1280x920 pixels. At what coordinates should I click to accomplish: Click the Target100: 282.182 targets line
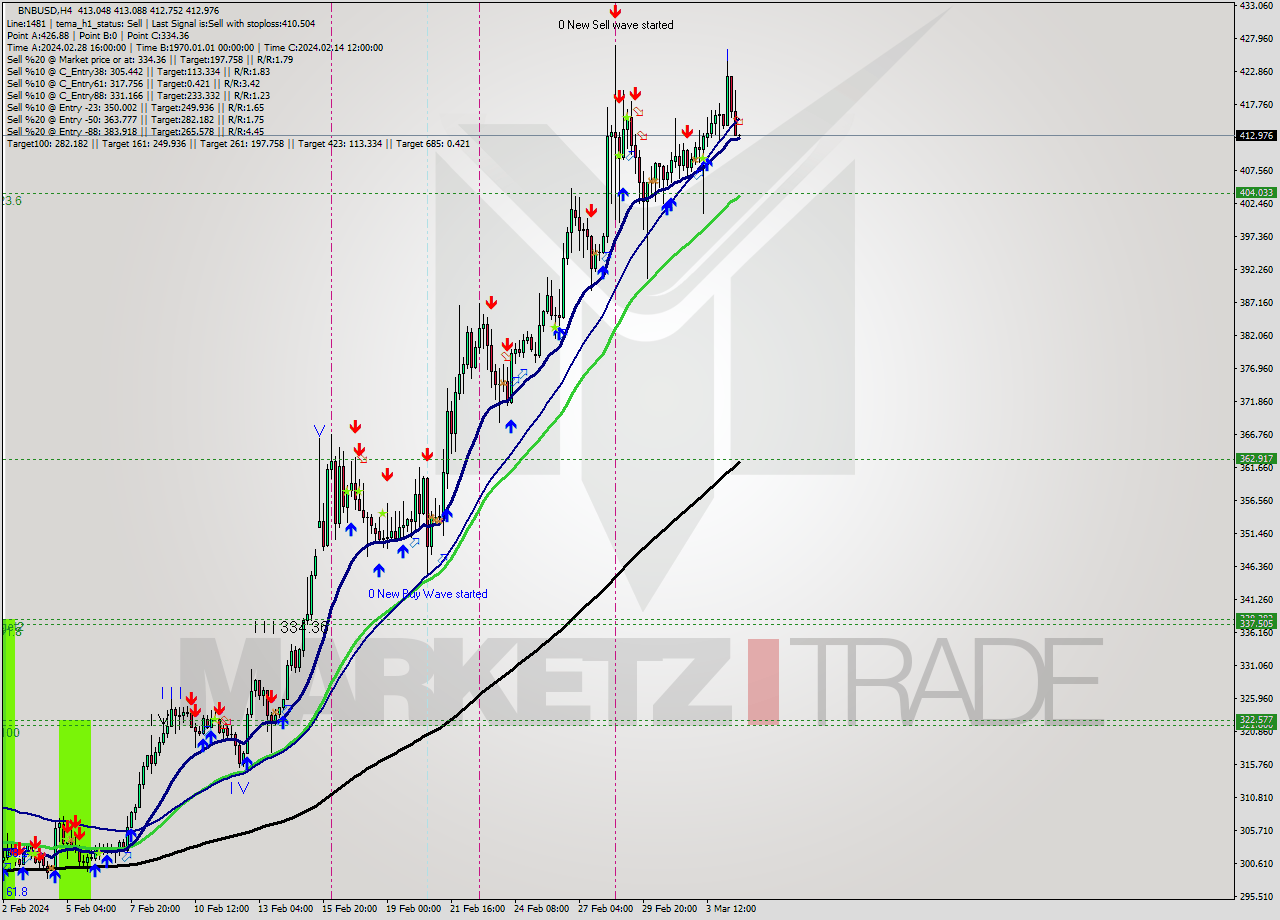238,143
